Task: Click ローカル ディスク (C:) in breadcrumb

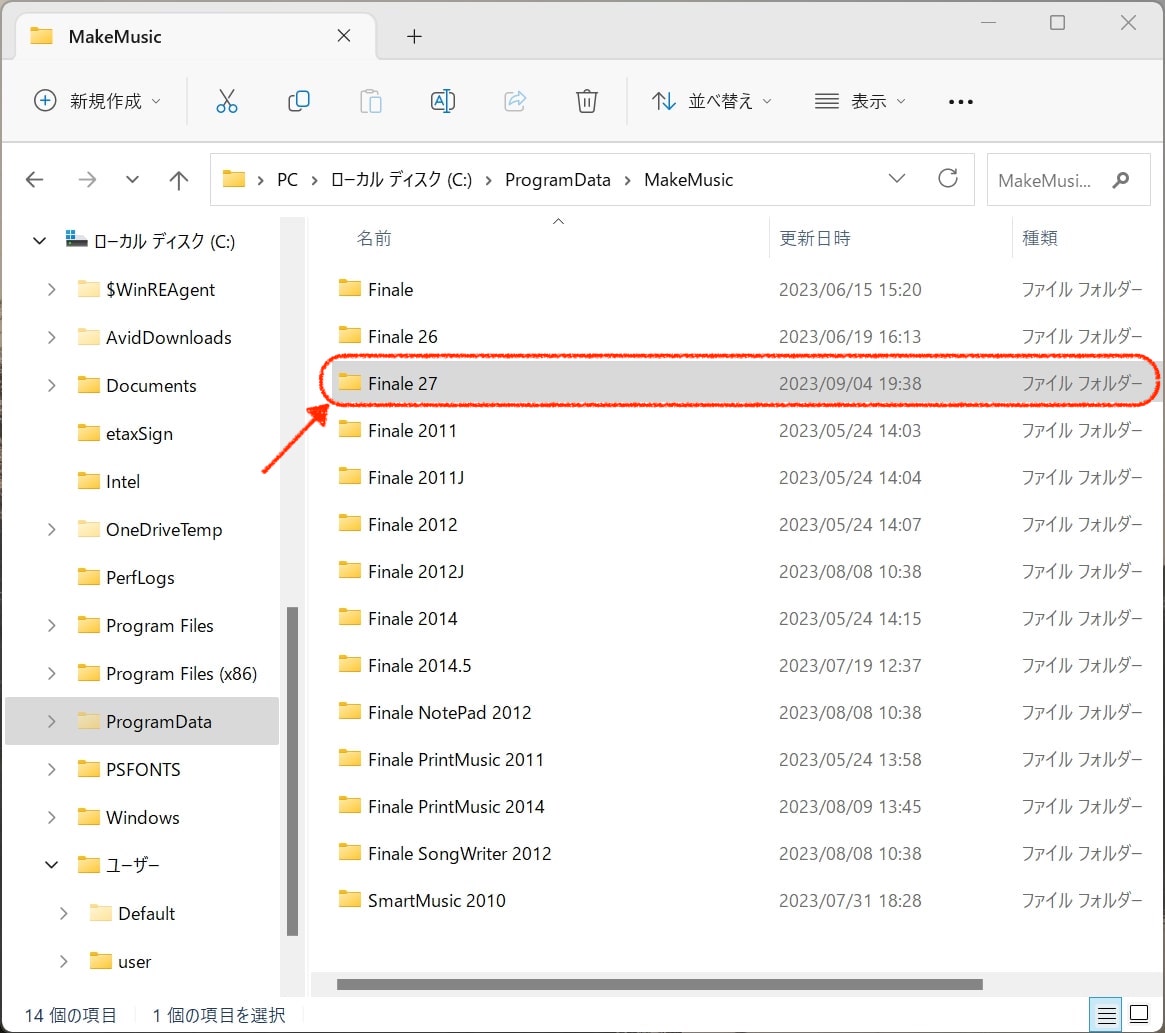Action: click(401, 180)
